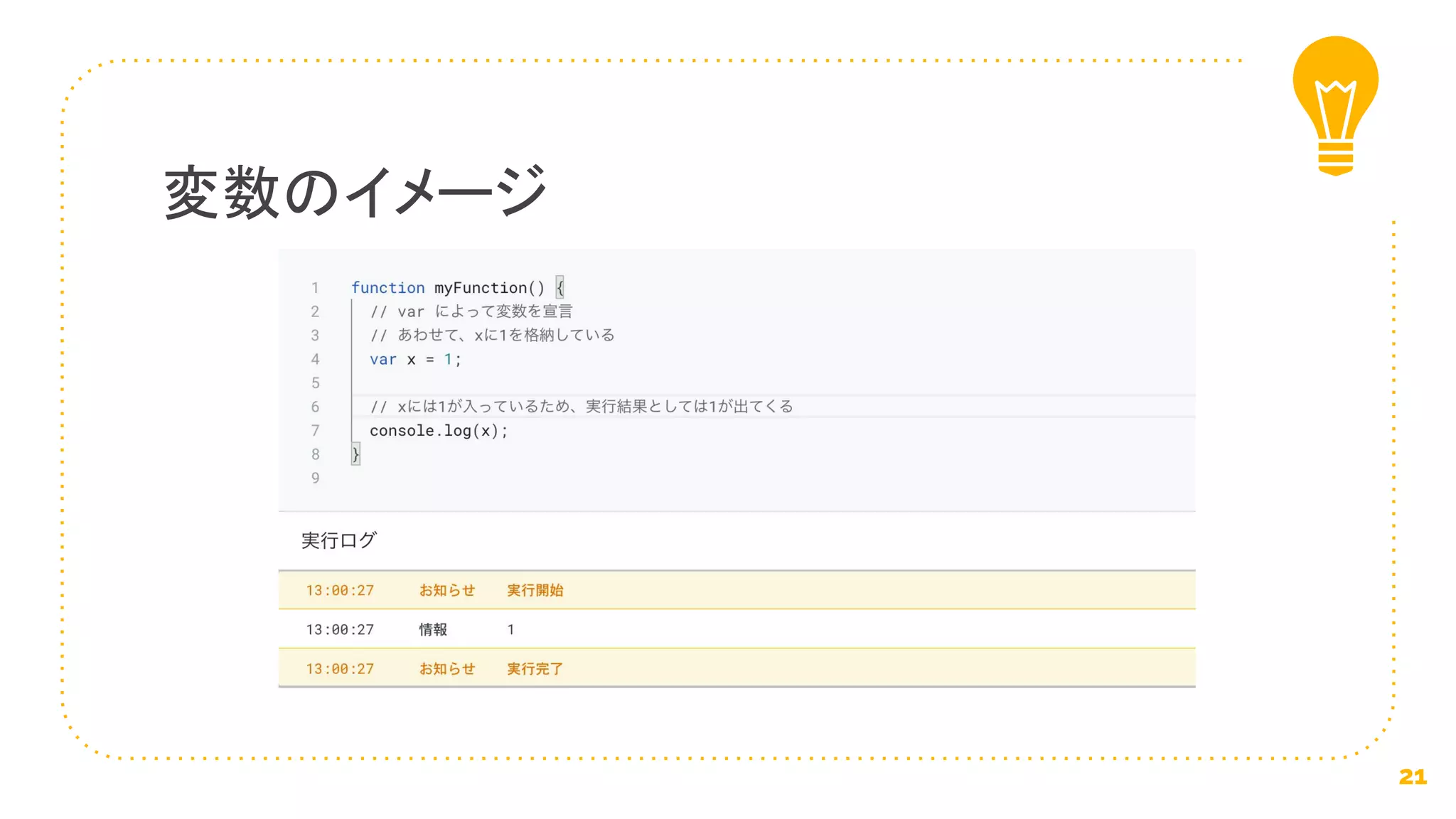Click お知らせ in the 実行完了 row

[x=446, y=669]
